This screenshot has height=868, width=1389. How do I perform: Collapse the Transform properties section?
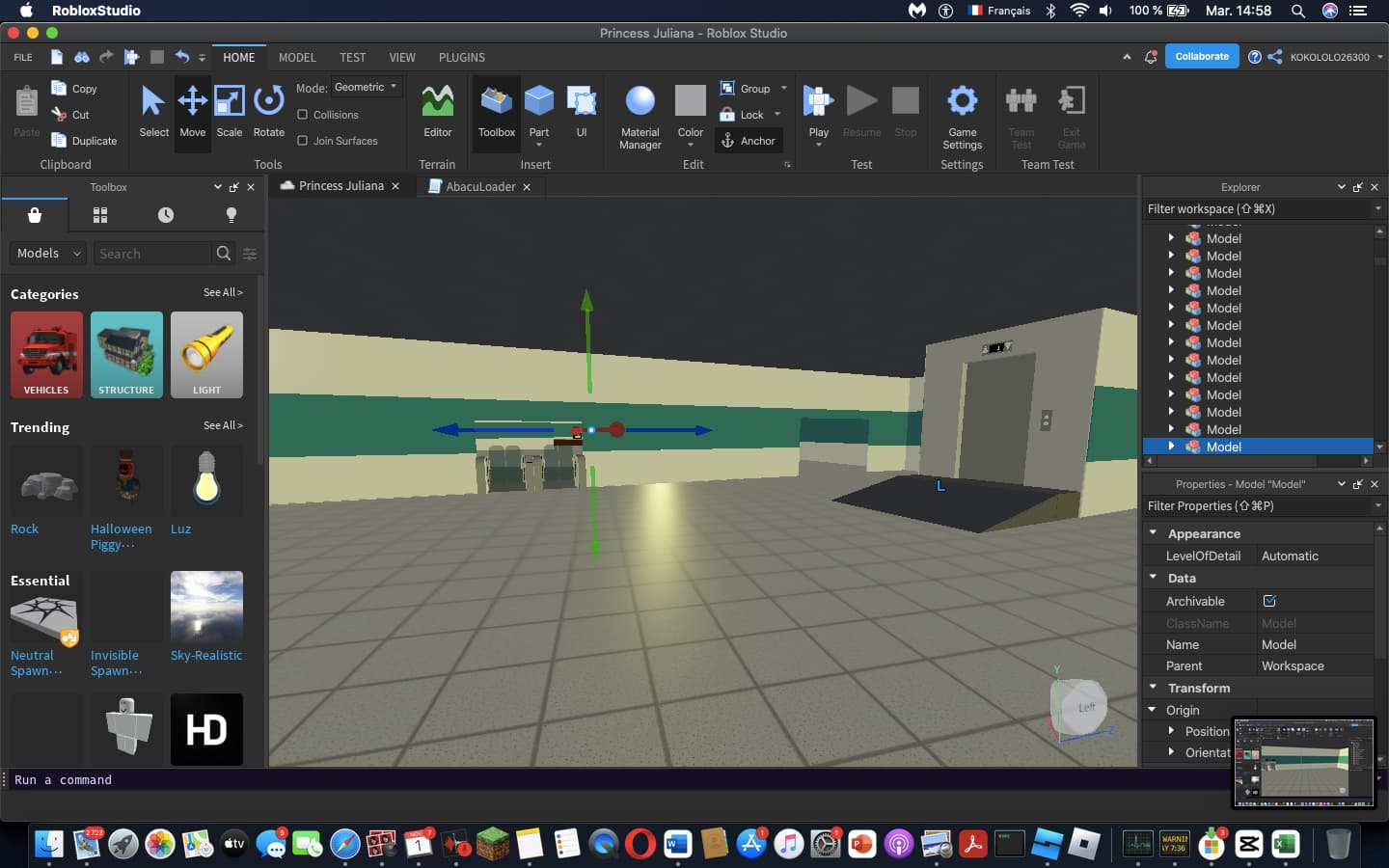tap(1153, 687)
